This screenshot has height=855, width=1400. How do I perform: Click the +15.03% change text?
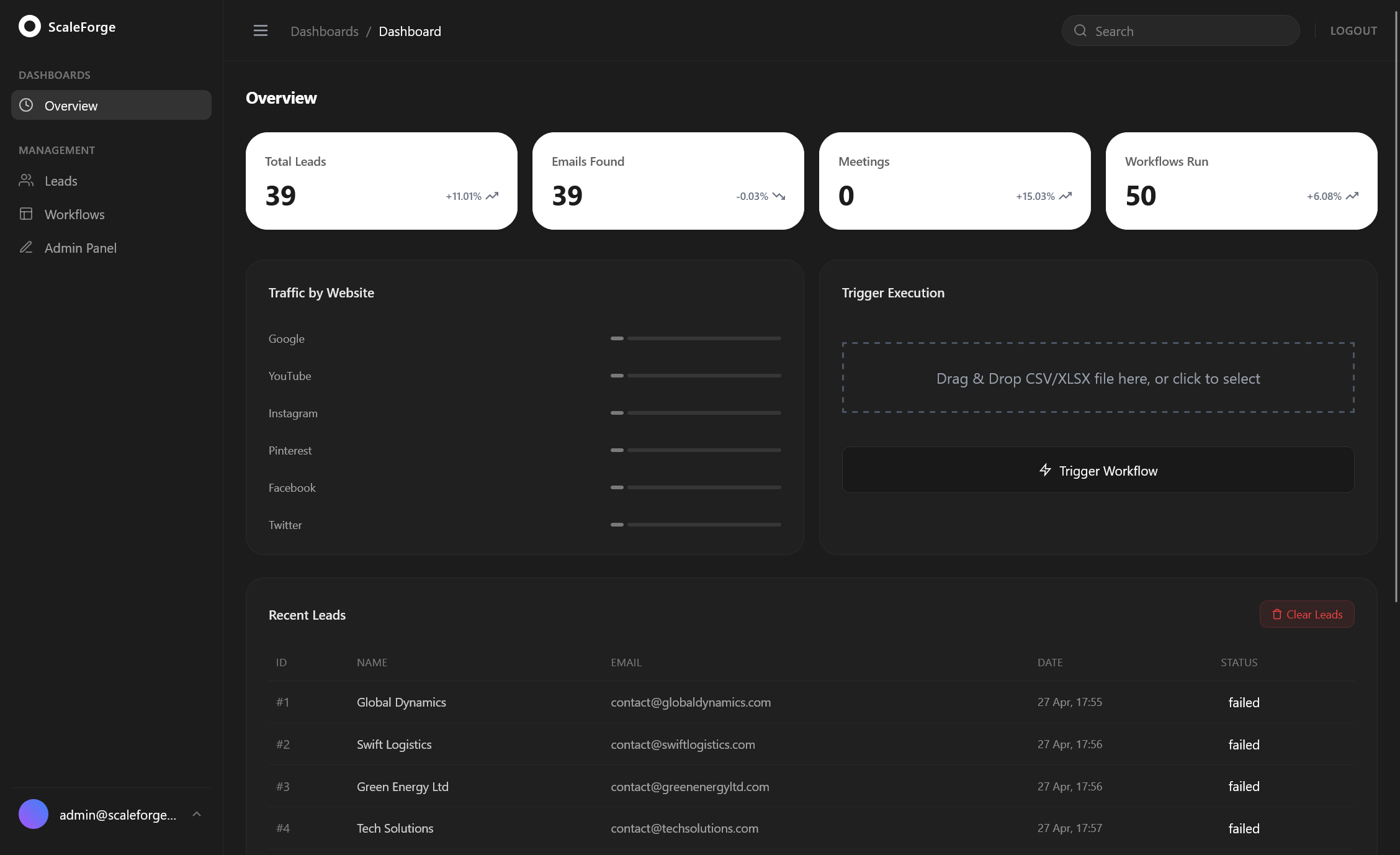(1035, 196)
